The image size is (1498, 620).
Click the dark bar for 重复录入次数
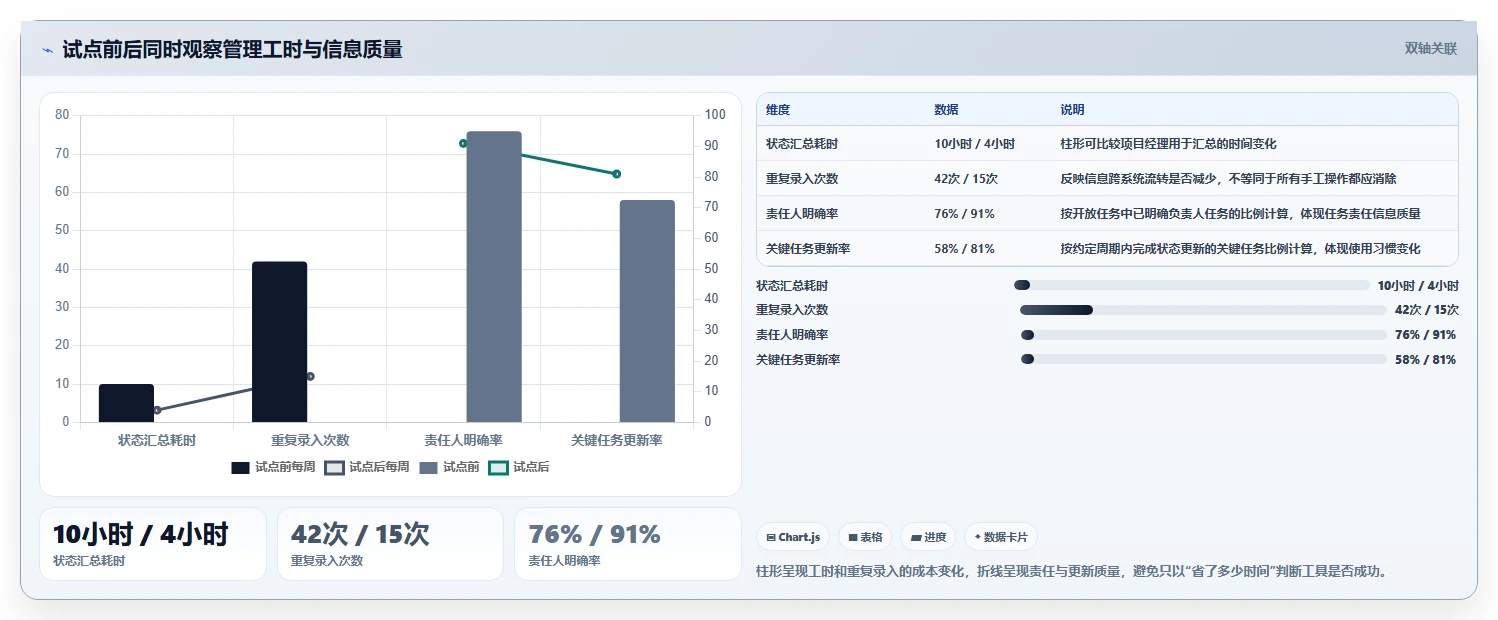pos(279,342)
